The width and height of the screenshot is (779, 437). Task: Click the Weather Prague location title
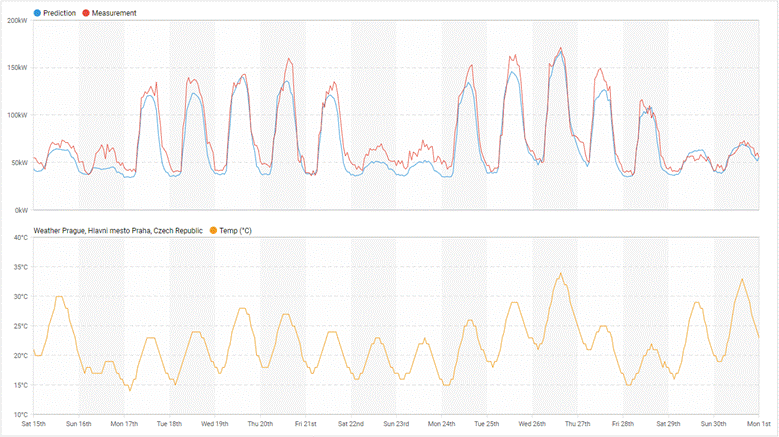[x=118, y=230]
